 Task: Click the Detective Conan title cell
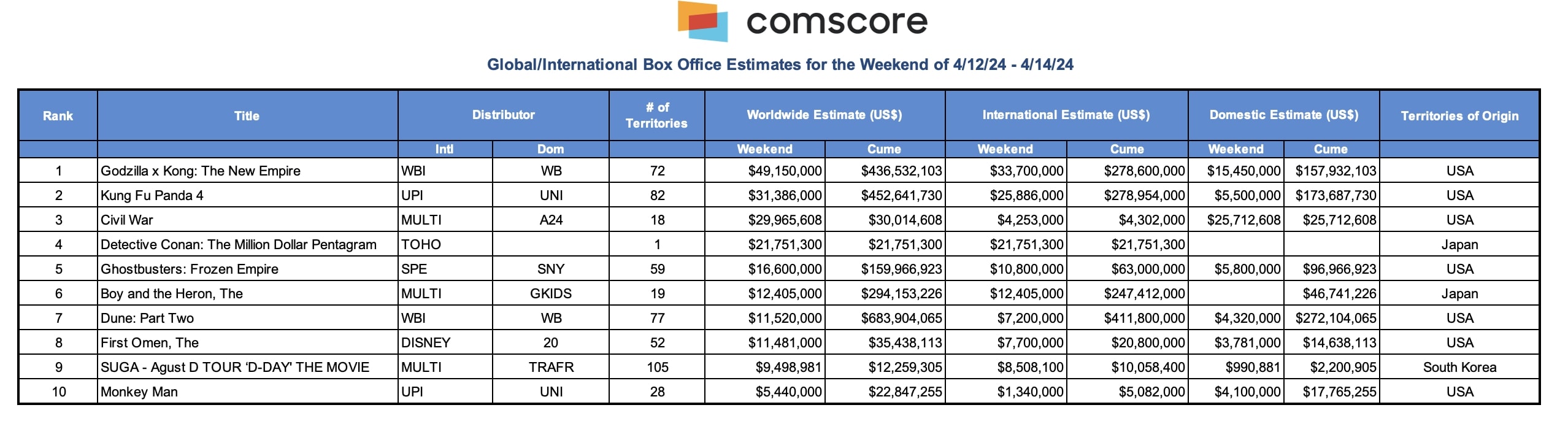[x=239, y=245]
